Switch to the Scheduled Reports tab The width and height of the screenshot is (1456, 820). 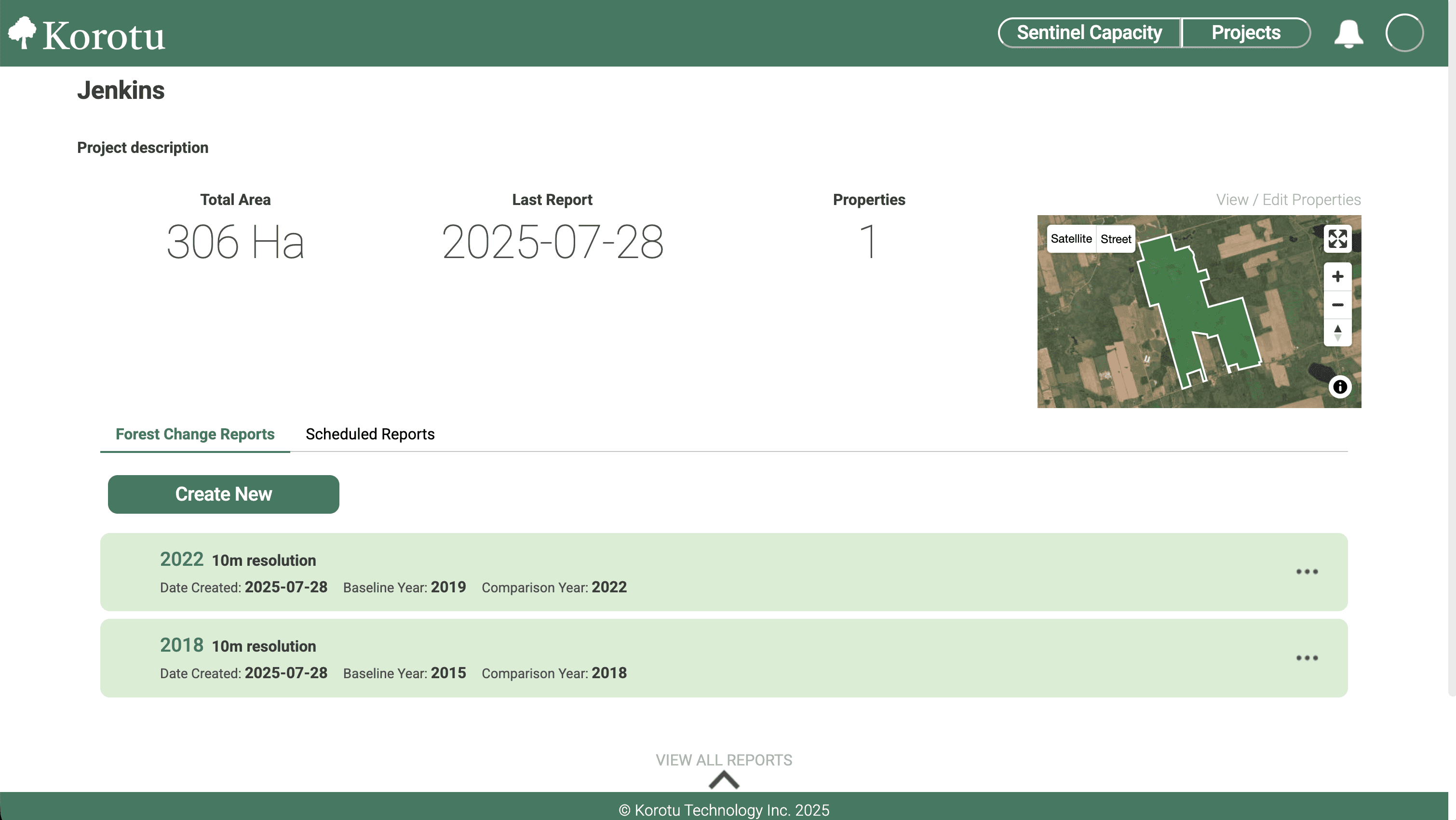coord(370,434)
